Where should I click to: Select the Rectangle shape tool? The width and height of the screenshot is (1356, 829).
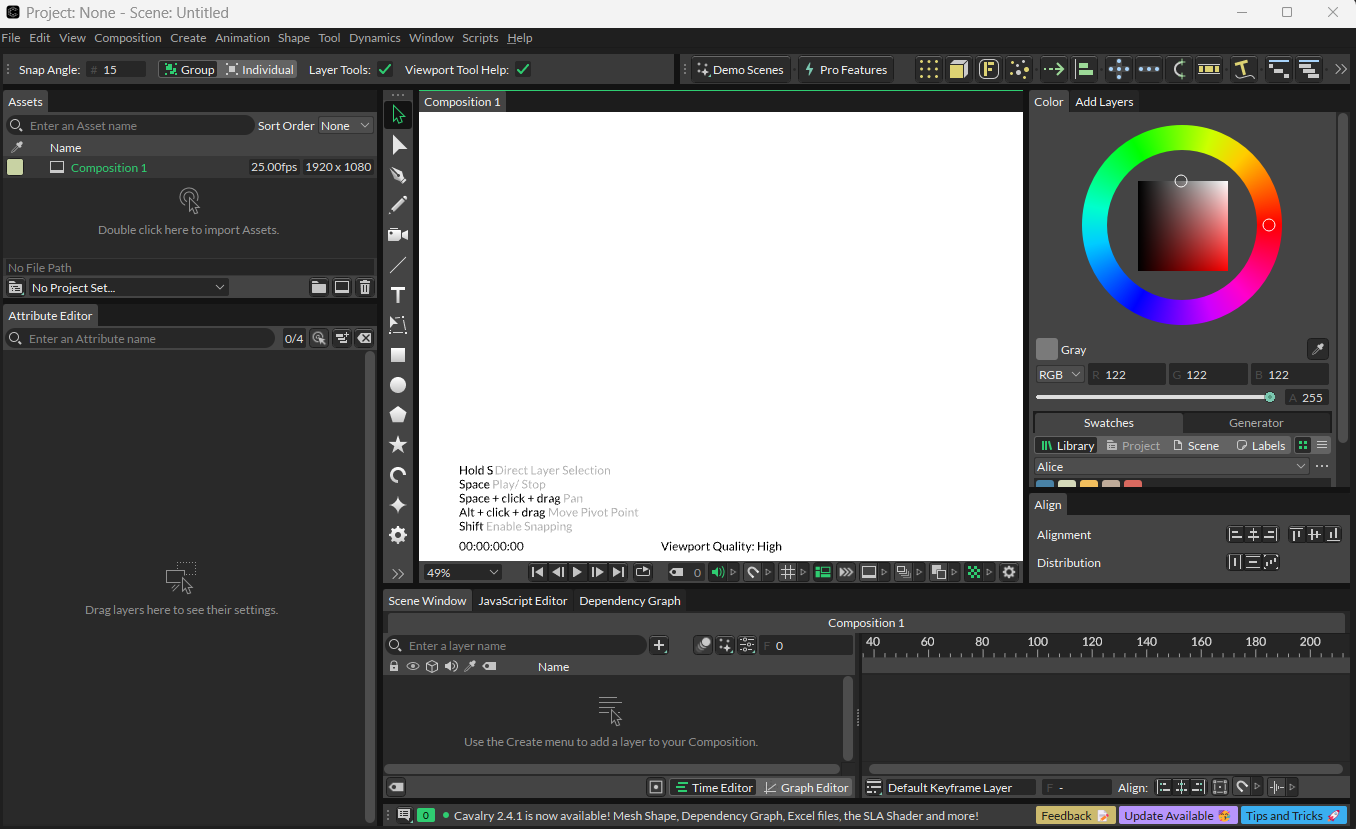point(398,355)
